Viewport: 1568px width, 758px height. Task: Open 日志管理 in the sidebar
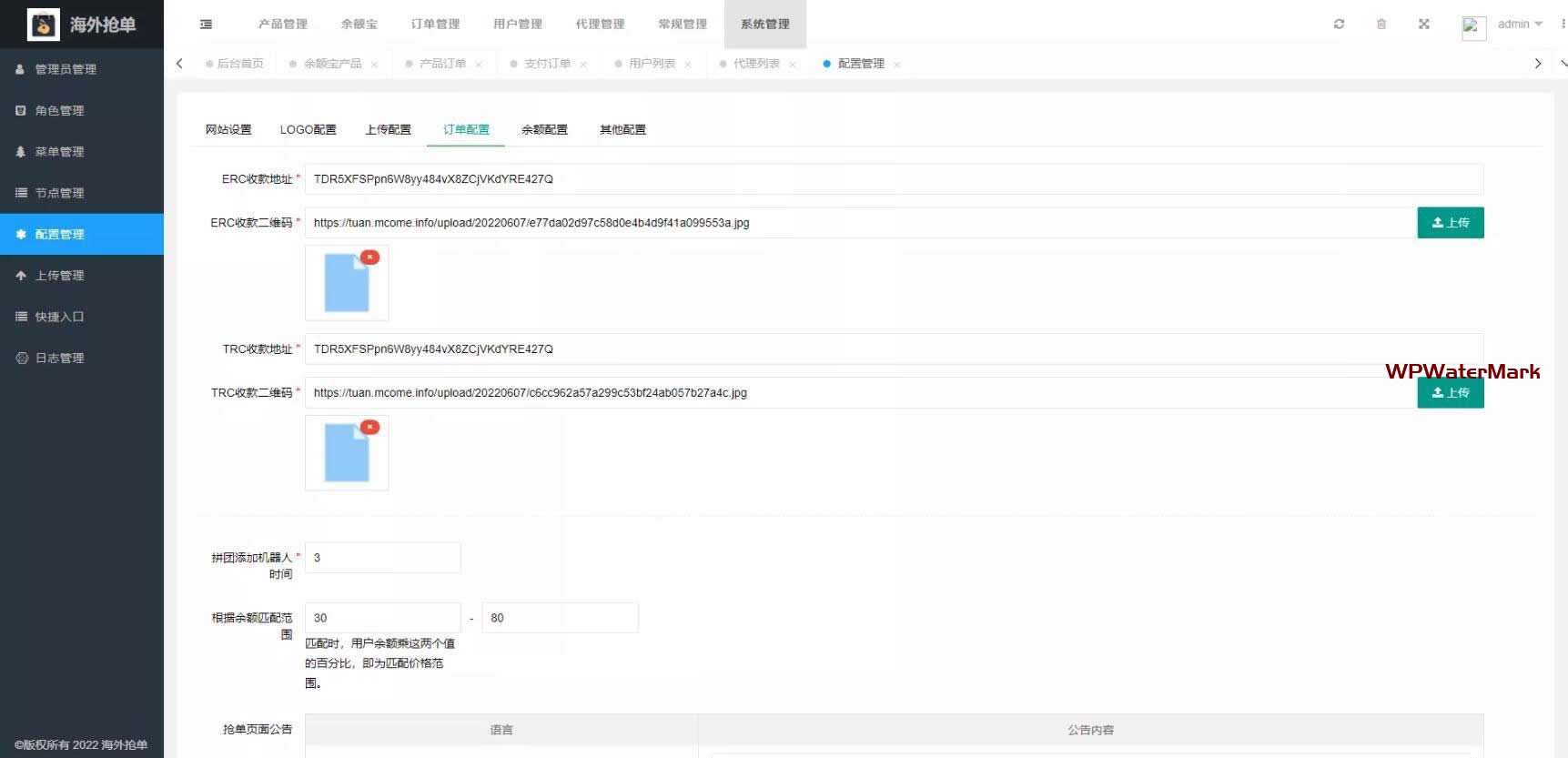click(x=59, y=359)
